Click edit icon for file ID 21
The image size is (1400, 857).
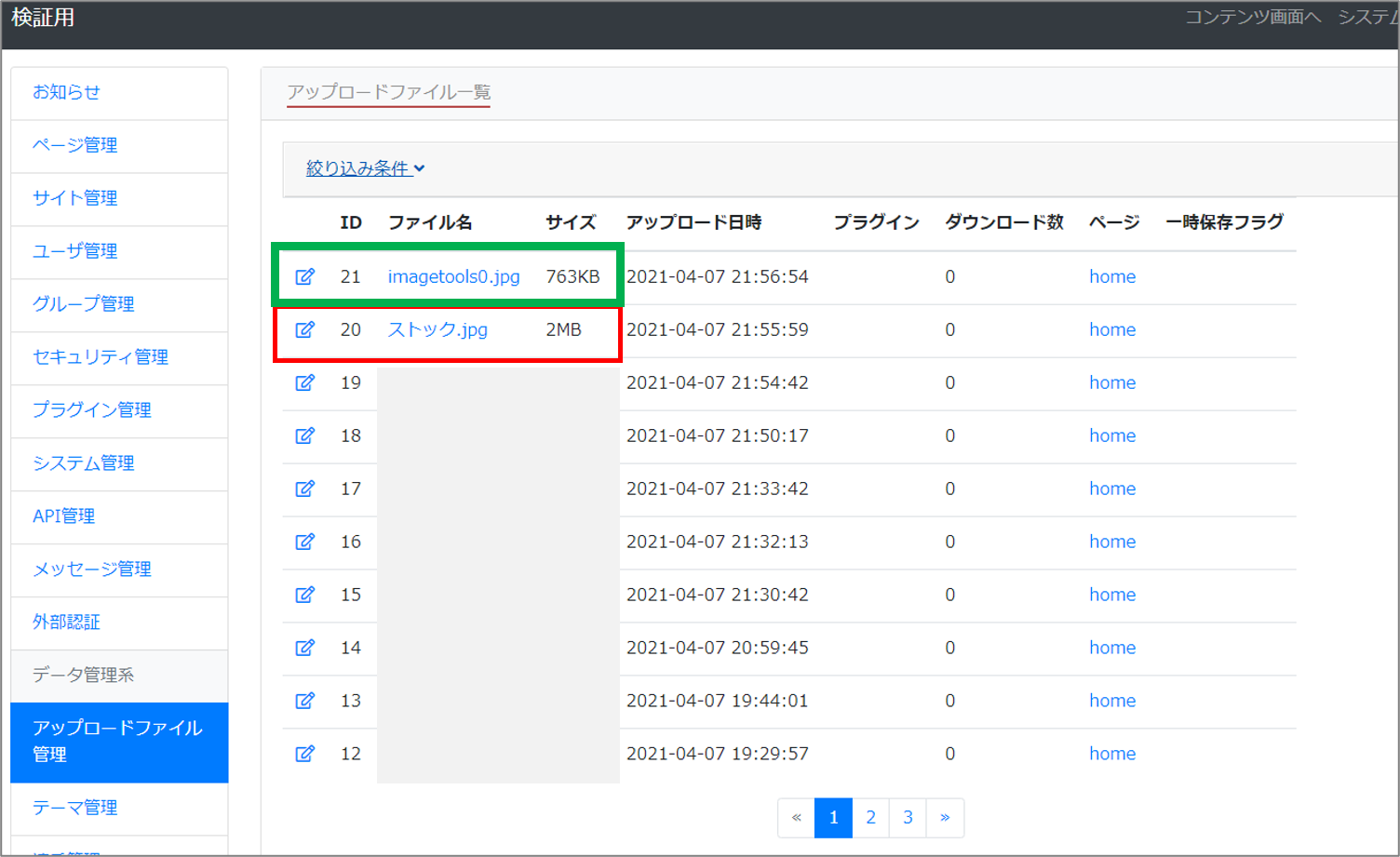(x=304, y=276)
